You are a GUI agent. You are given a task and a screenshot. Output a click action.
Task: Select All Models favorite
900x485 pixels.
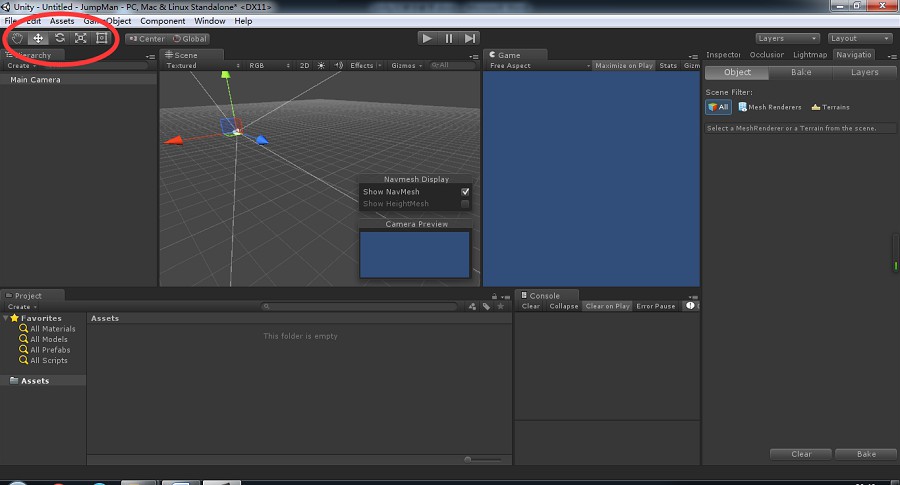43,339
